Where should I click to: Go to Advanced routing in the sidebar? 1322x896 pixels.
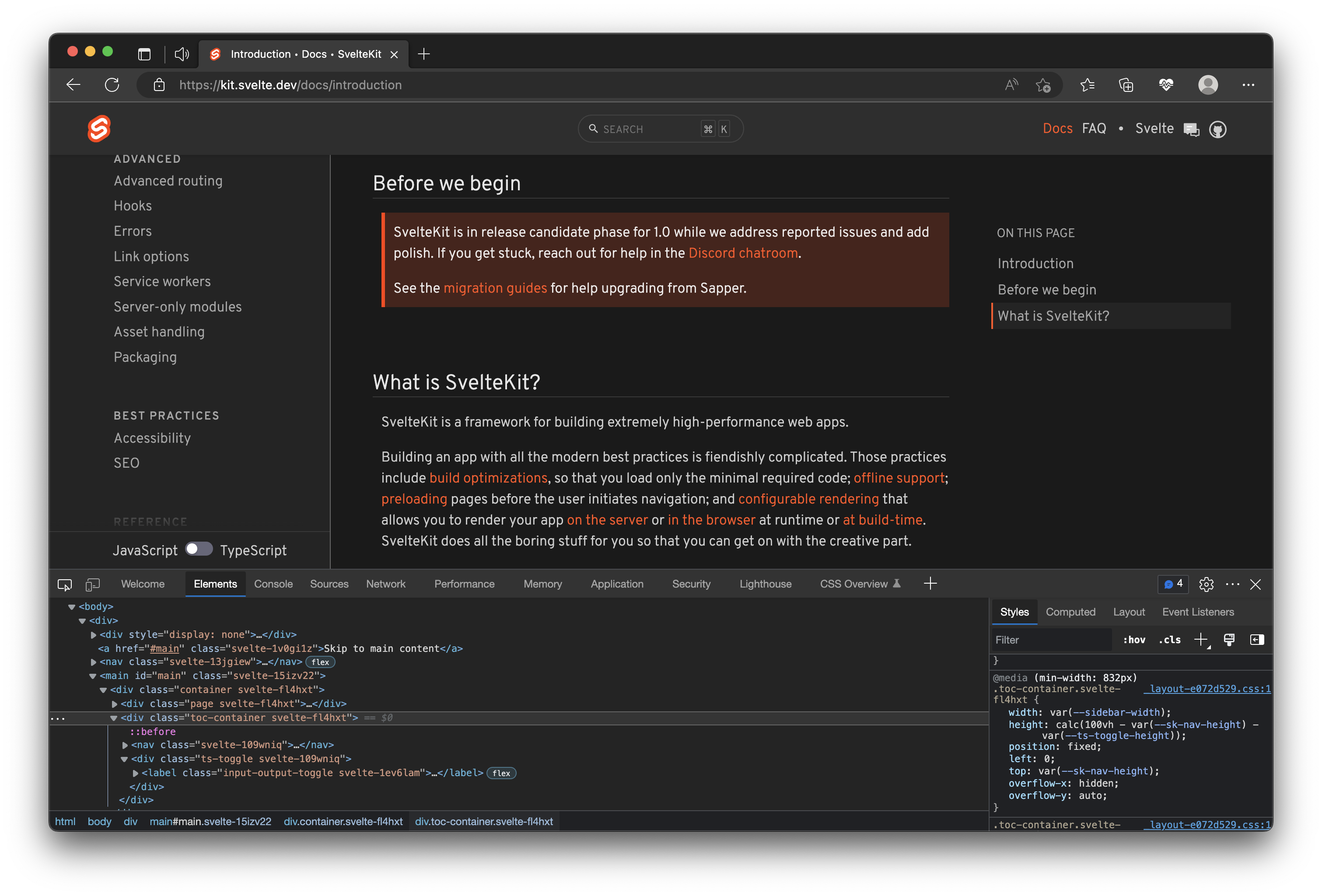point(168,181)
